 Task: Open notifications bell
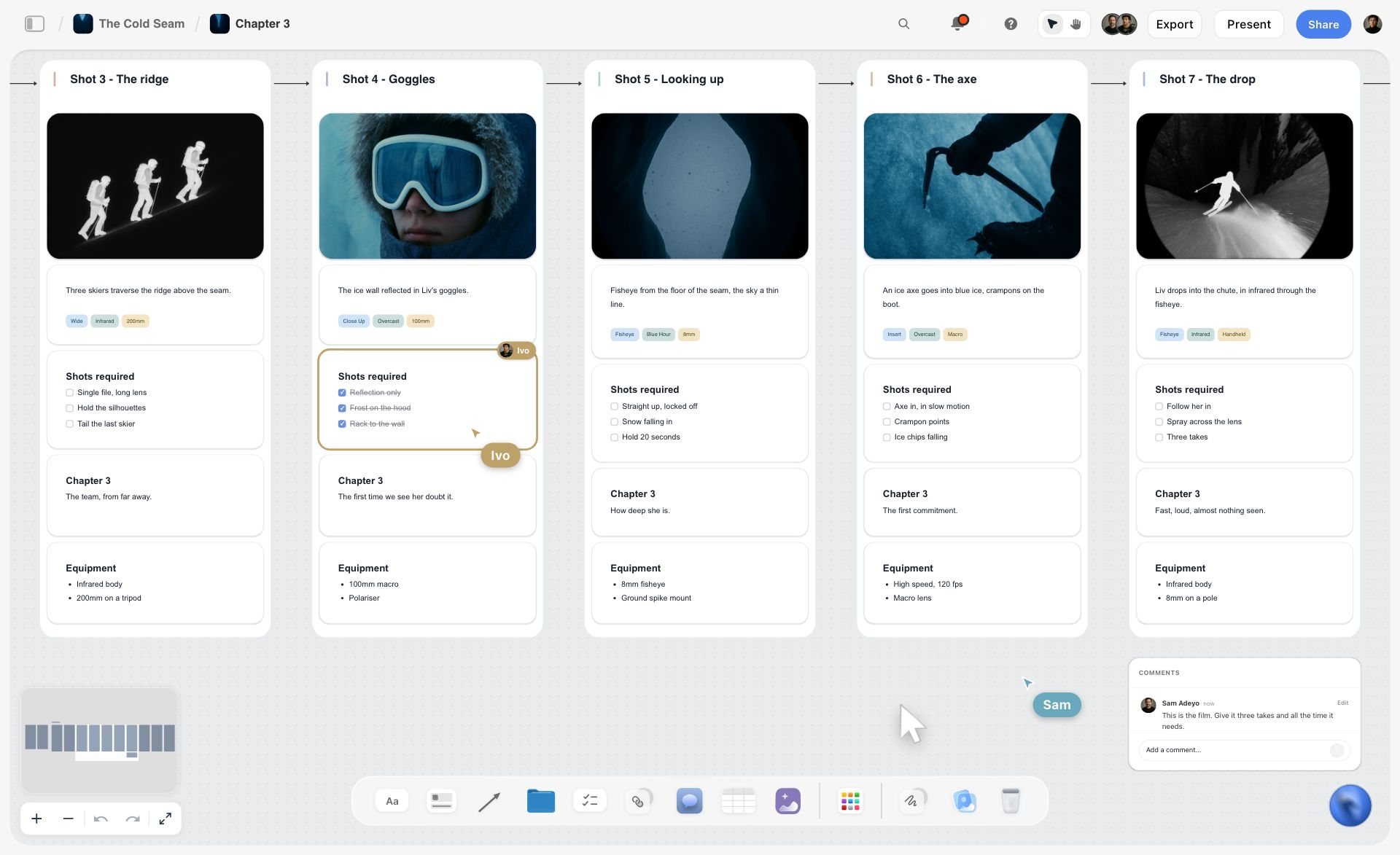(958, 23)
